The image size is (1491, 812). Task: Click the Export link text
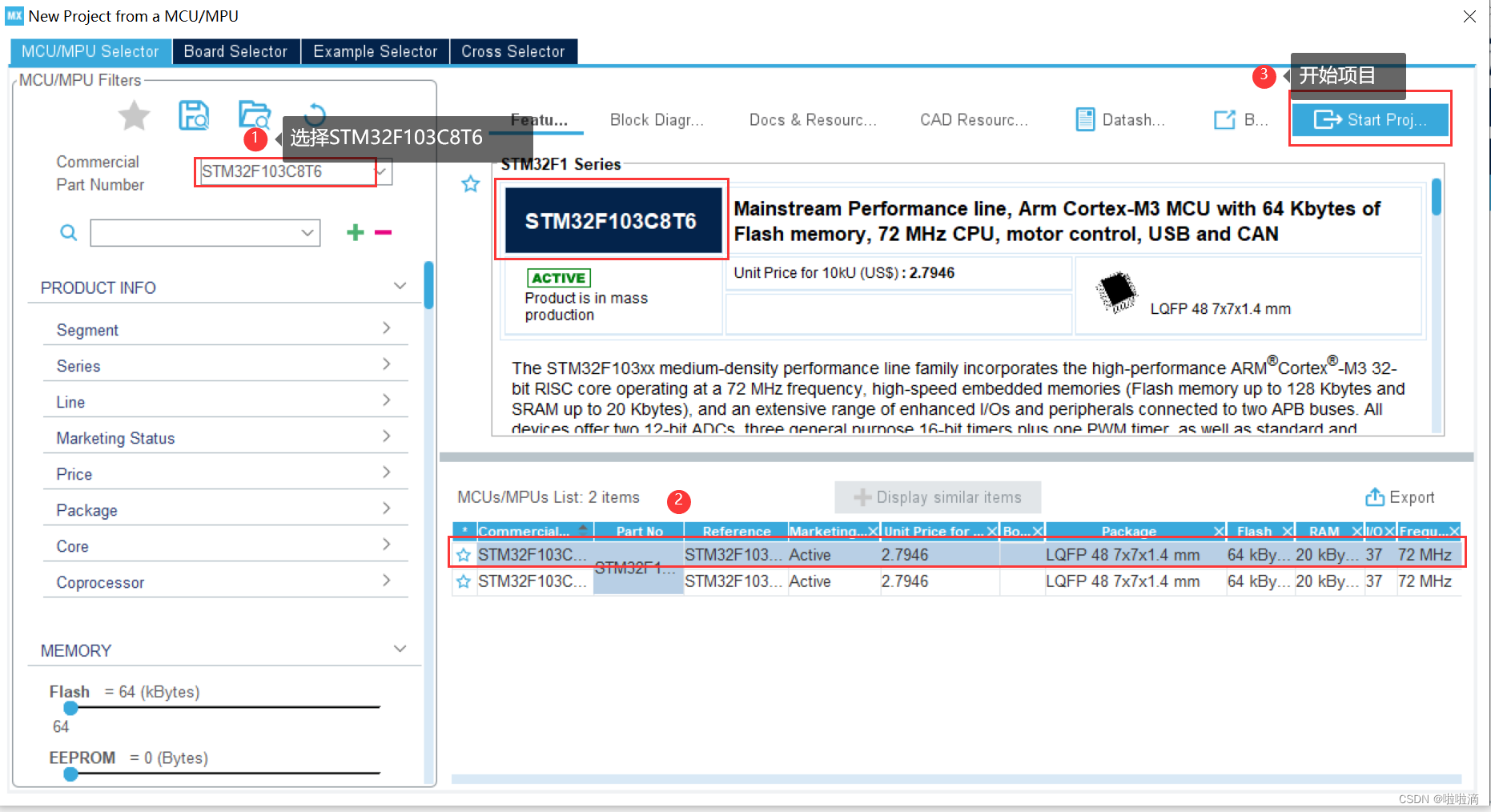coord(1412,497)
